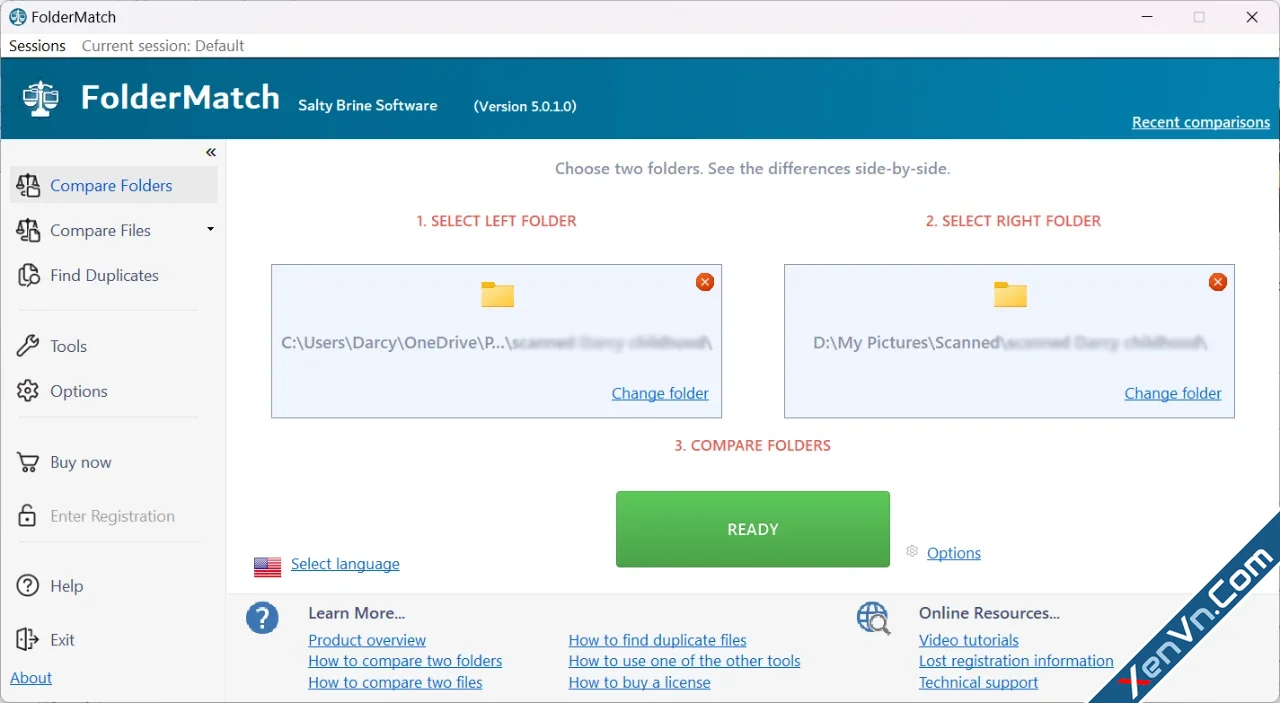
Task: Click Current session: Default label
Action: click(163, 46)
